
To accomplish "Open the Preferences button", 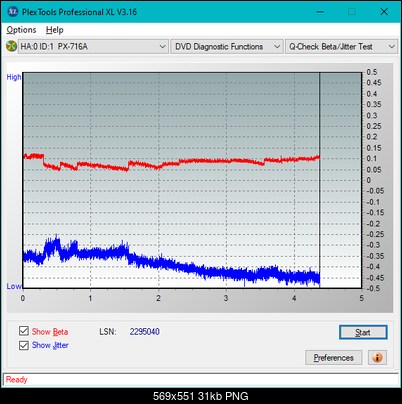I will [333, 358].
